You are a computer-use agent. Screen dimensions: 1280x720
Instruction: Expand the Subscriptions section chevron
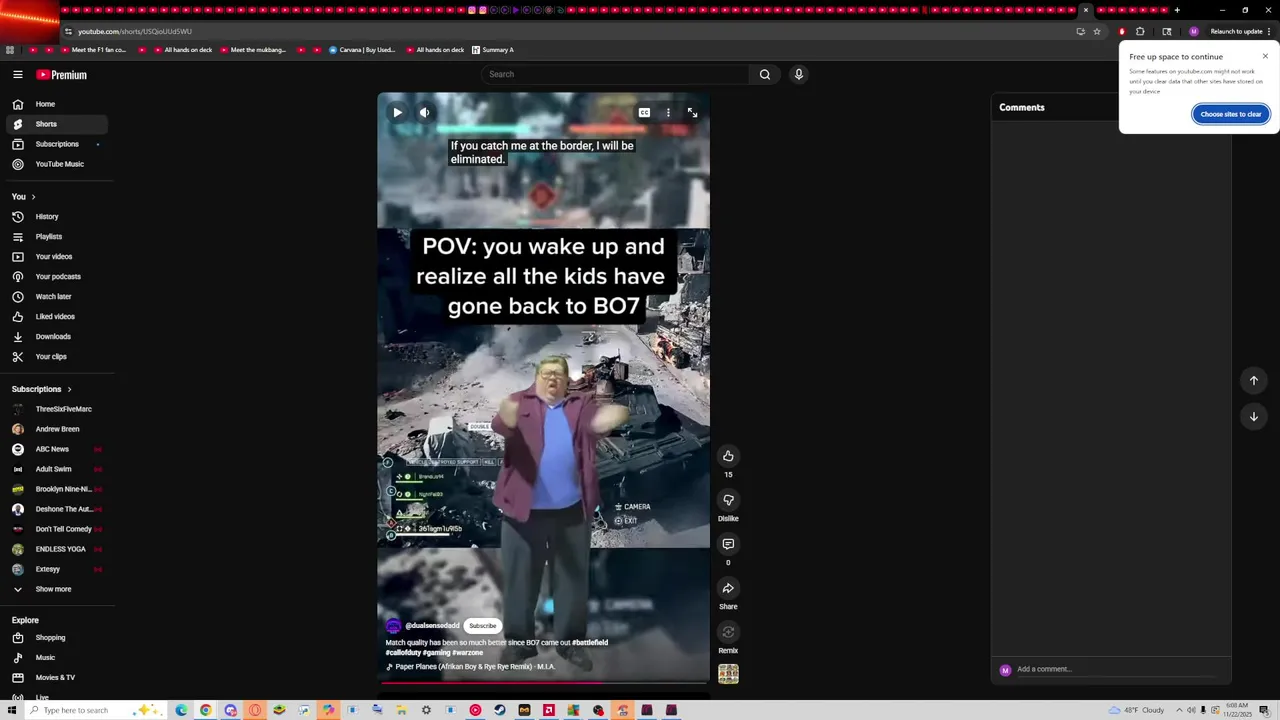pyautogui.click(x=69, y=389)
